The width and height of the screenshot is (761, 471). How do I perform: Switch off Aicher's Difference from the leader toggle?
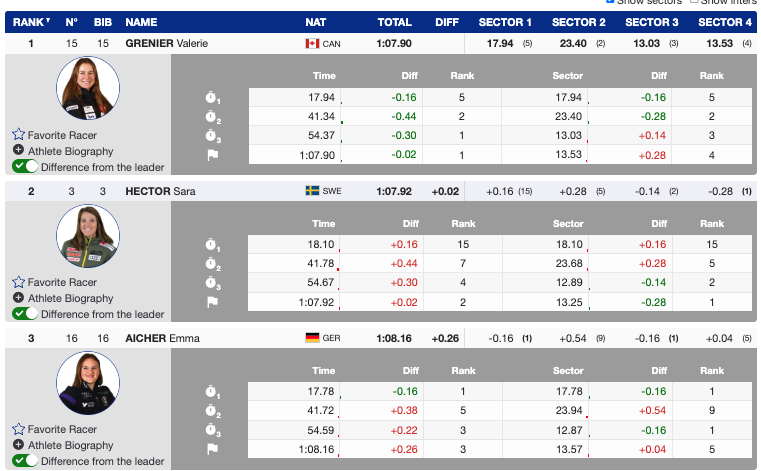click(25, 461)
